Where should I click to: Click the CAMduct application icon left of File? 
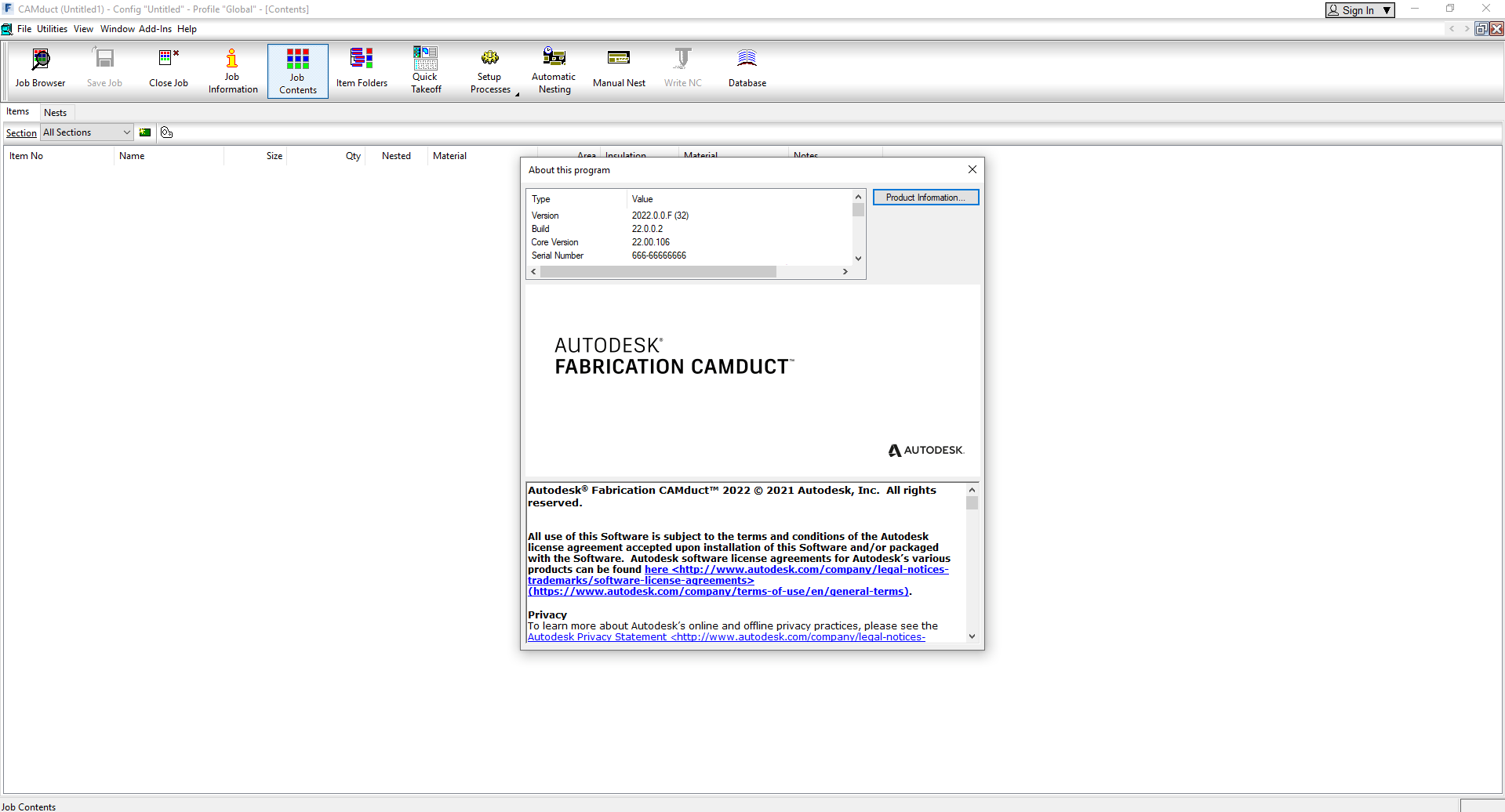(x=7, y=29)
